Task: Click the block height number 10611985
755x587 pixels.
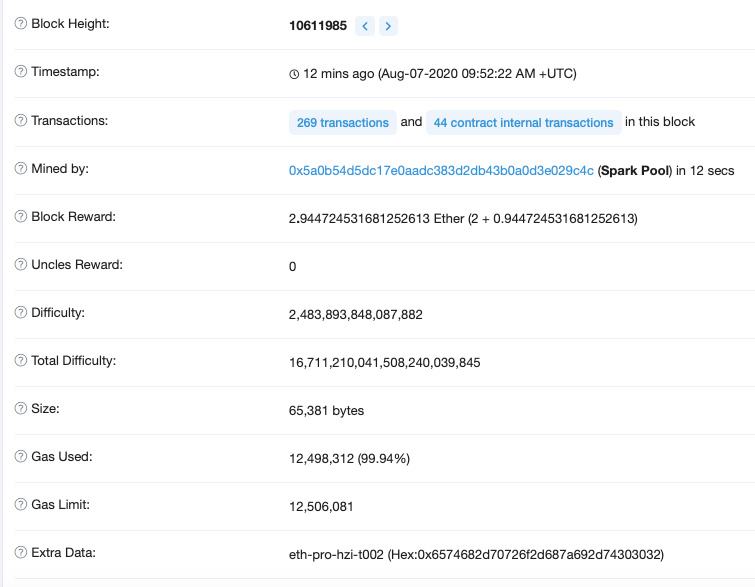Action: click(x=318, y=26)
